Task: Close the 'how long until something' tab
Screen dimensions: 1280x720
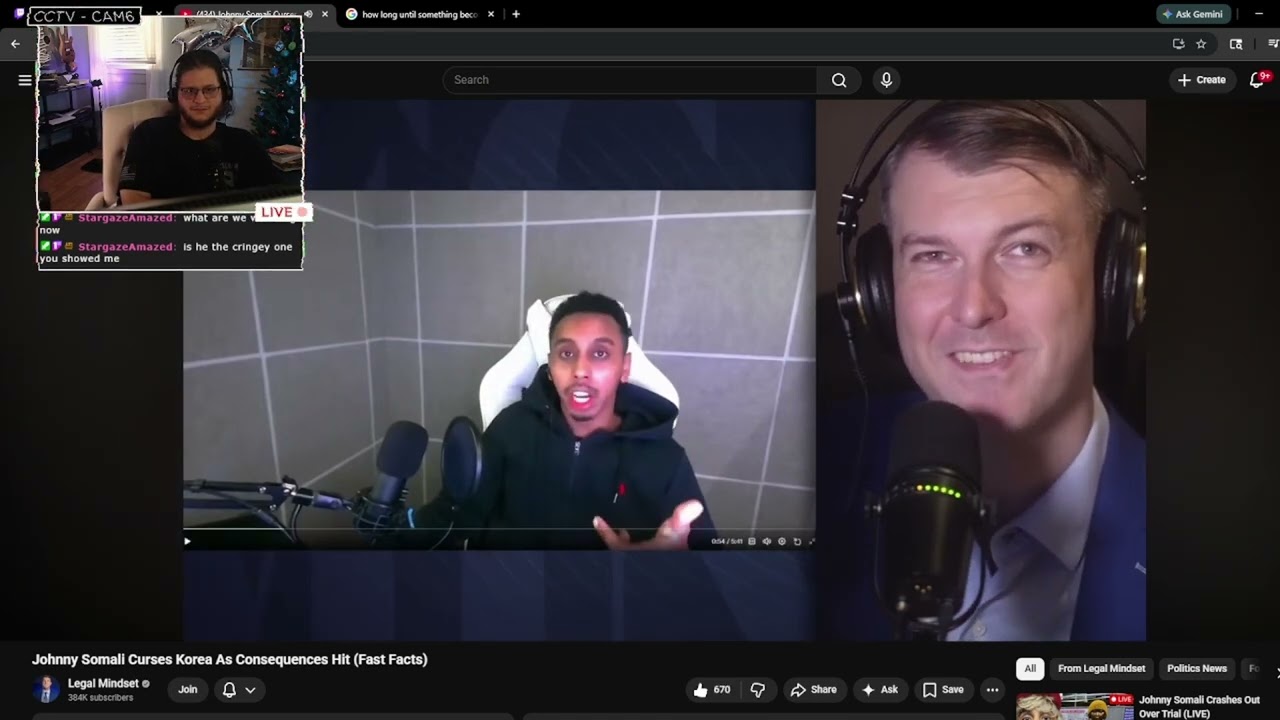Action: pyautogui.click(x=493, y=14)
